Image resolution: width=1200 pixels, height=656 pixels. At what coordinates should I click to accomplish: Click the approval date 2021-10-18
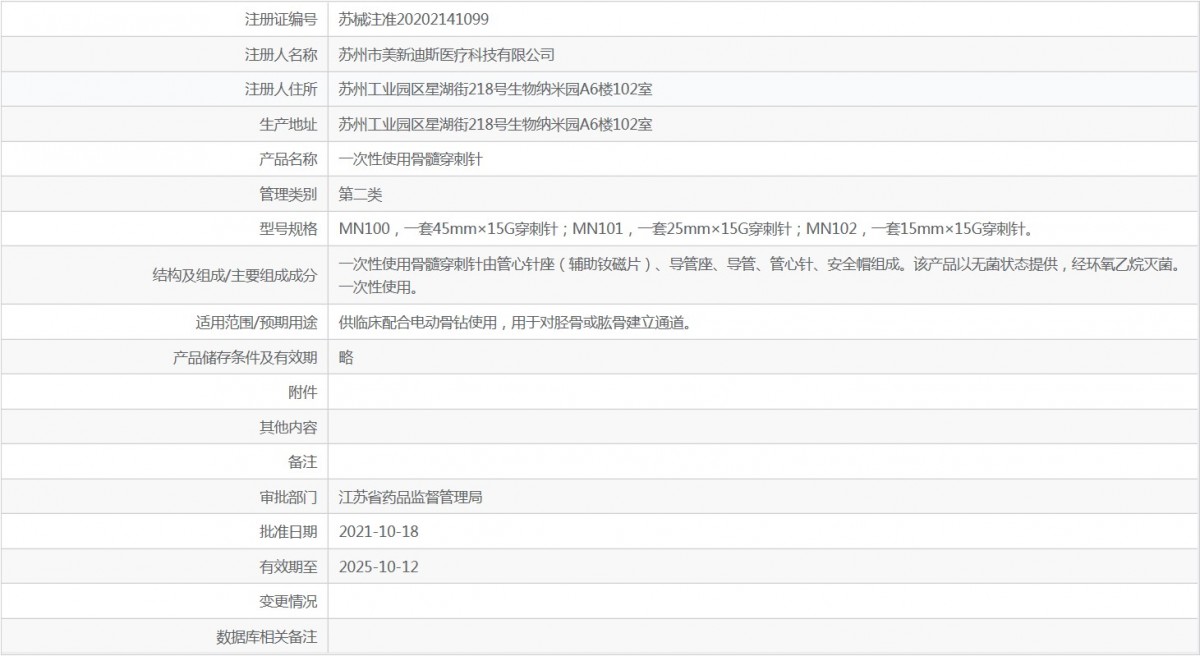(378, 531)
